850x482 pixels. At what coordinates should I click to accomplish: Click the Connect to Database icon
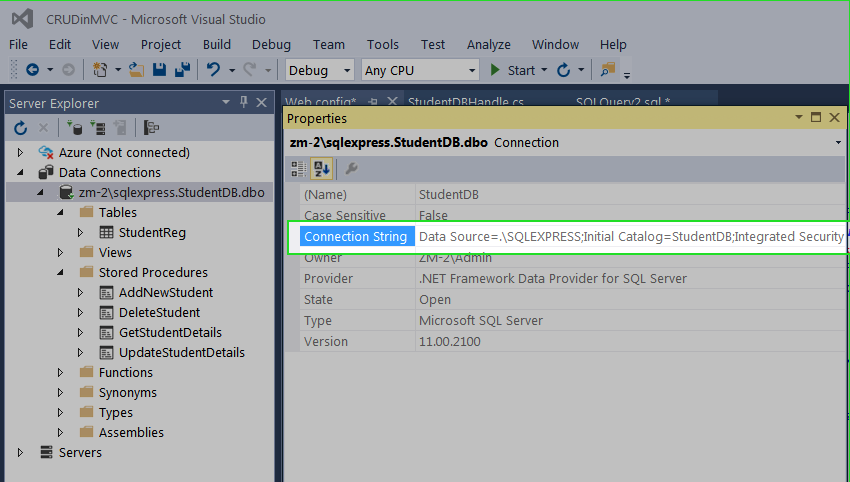74,128
